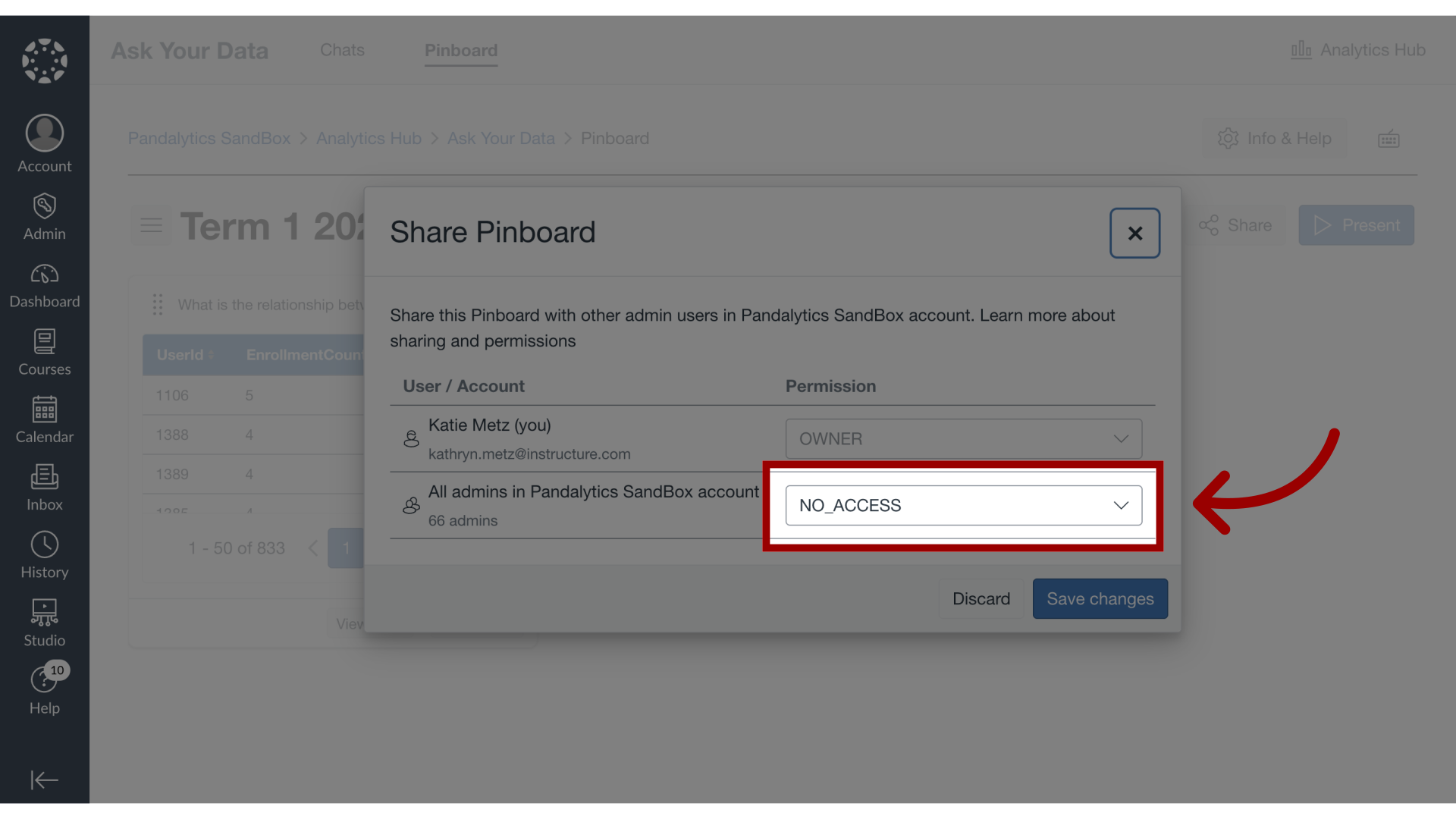Click the Present button
The width and height of the screenshot is (1456, 819).
[x=1357, y=224]
